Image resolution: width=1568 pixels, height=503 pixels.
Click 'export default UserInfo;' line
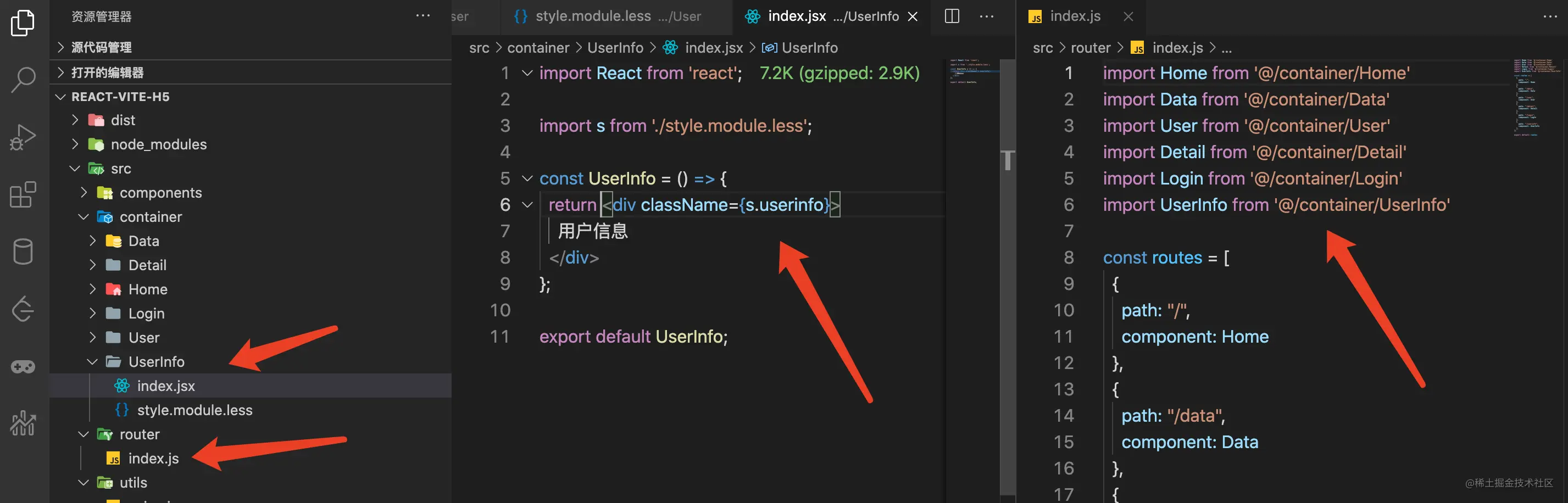coord(633,337)
